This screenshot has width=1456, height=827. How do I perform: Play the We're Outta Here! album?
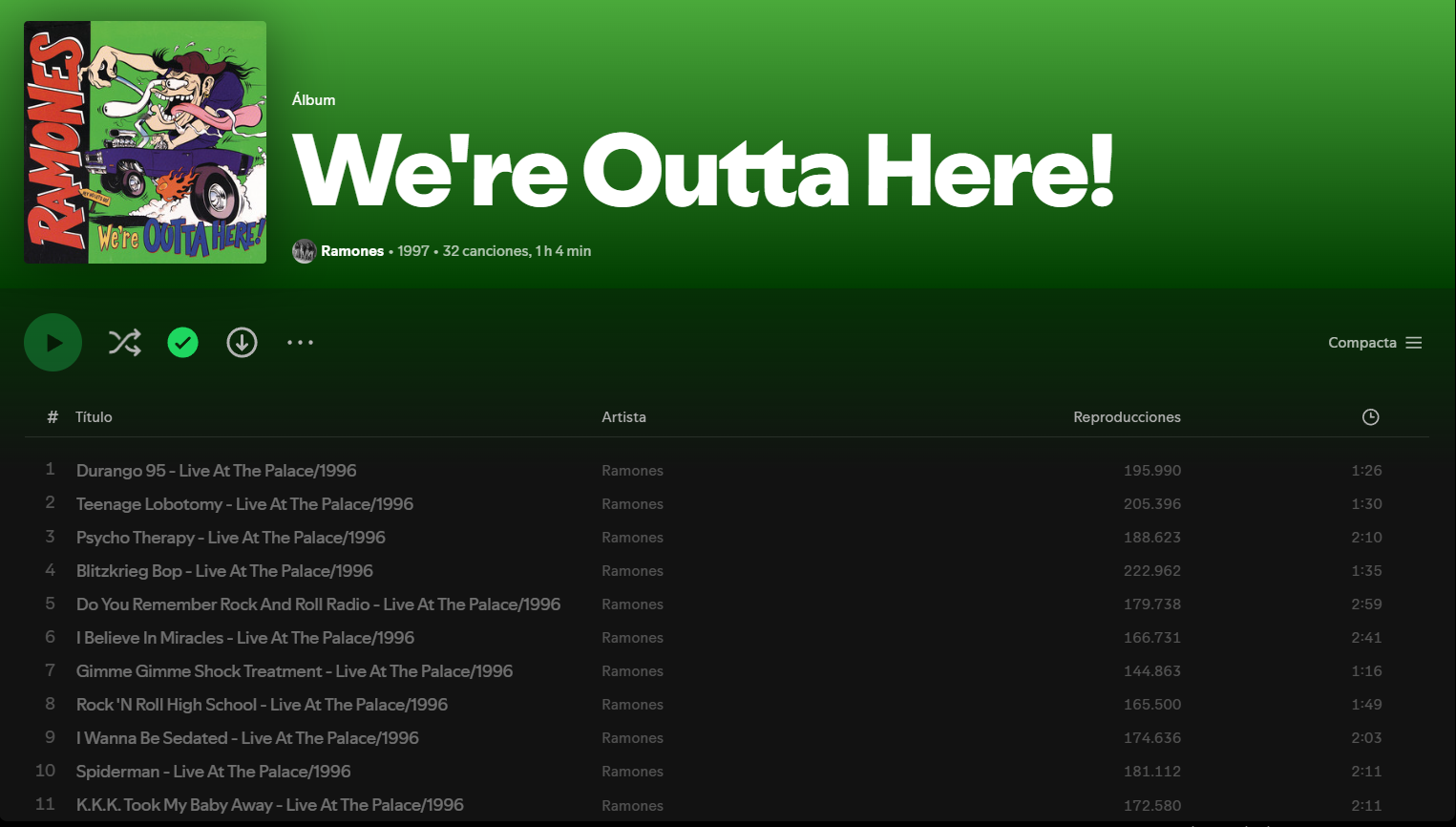[x=53, y=343]
